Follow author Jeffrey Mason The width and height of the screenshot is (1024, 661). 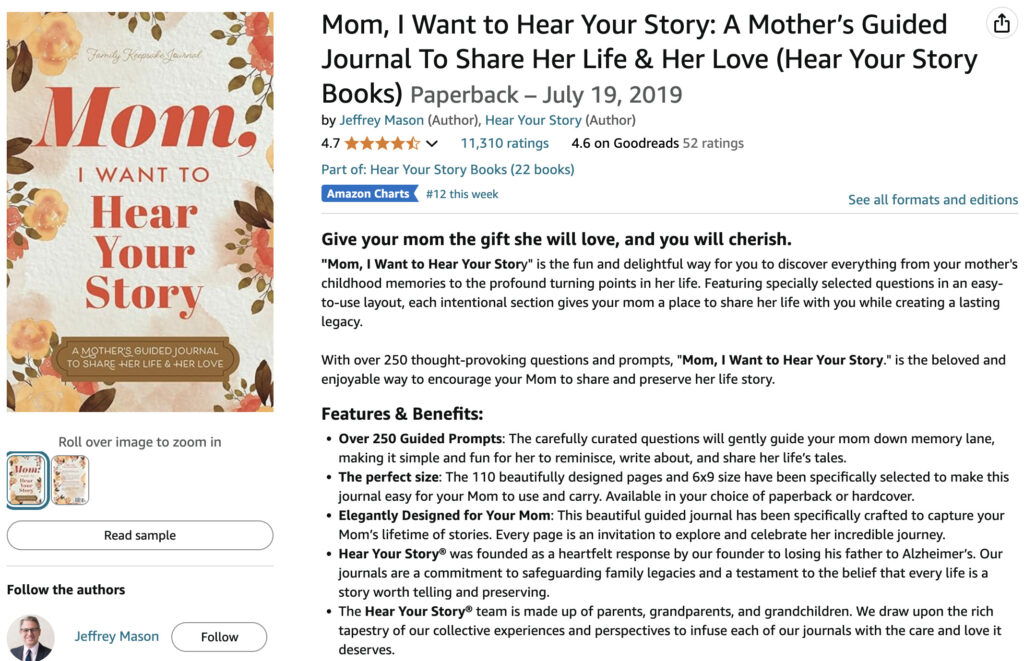coord(219,637)
